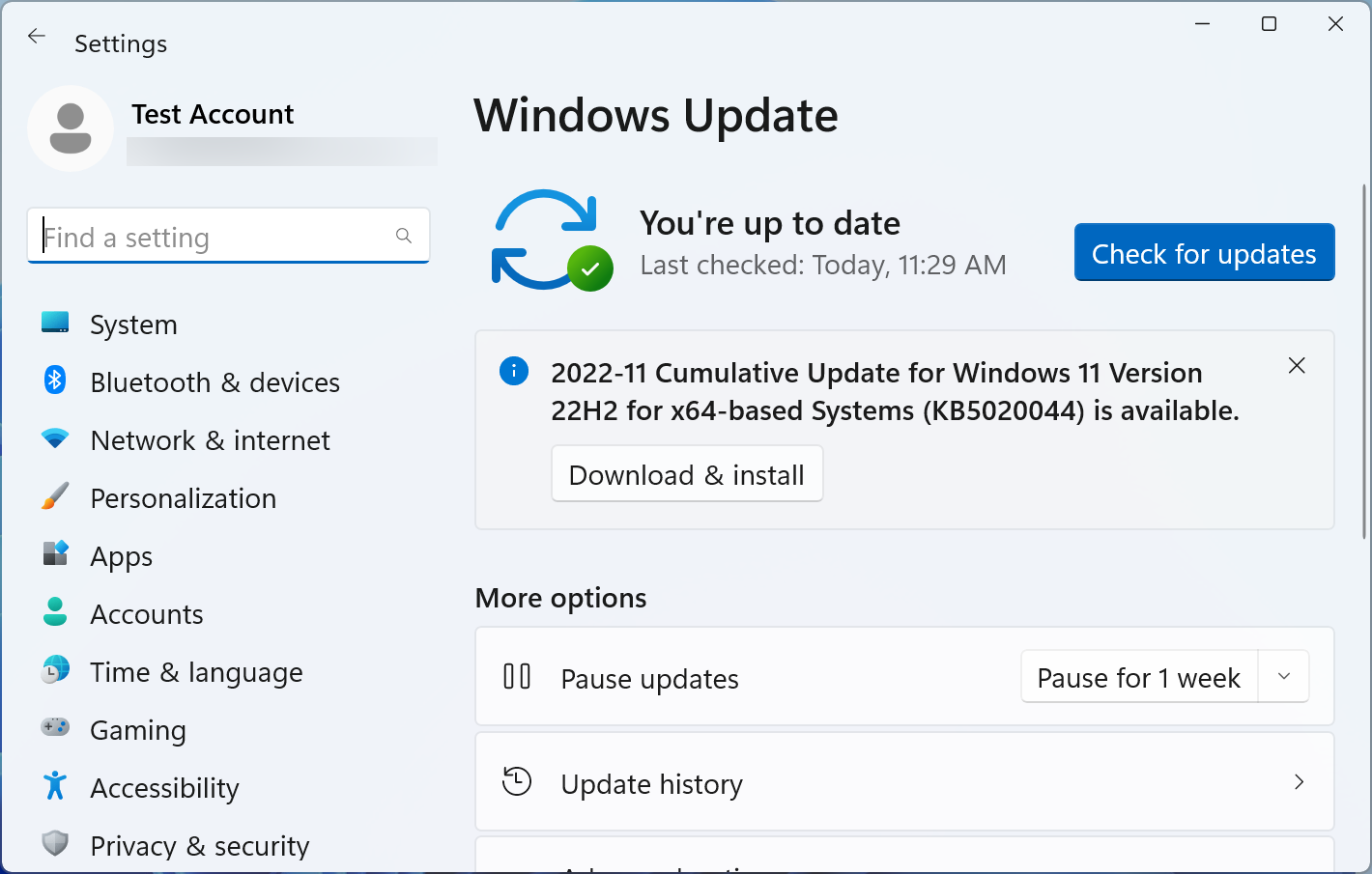Open the pause duration dropdown arrow

[1284, 676]
